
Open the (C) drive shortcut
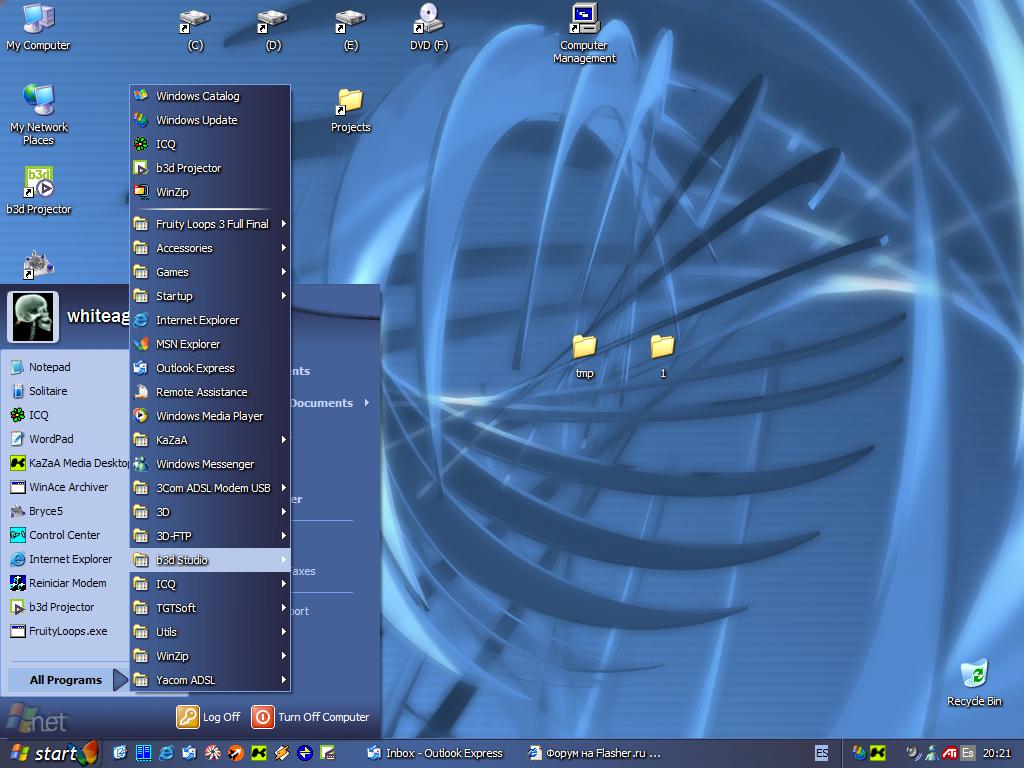195,30
